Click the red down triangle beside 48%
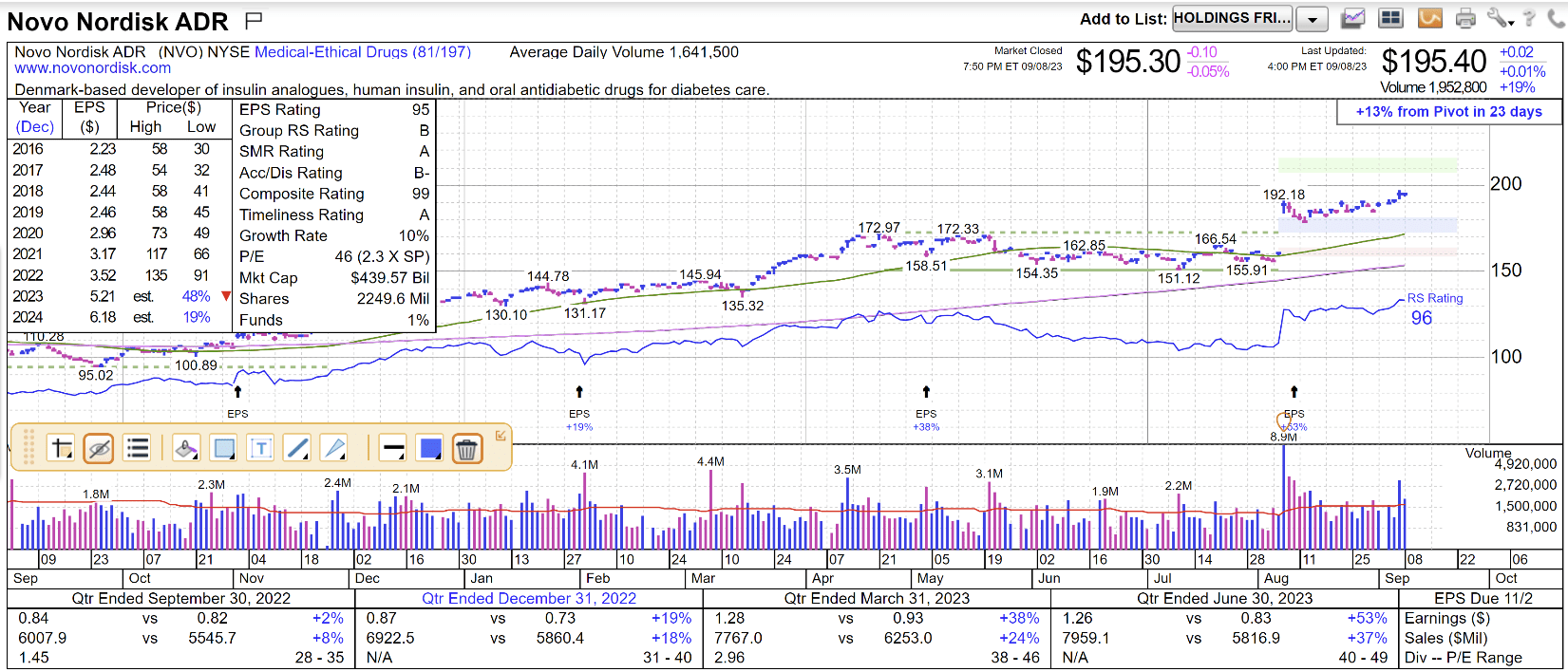Viewport: 1568px width, 672px height. (226, 296)
